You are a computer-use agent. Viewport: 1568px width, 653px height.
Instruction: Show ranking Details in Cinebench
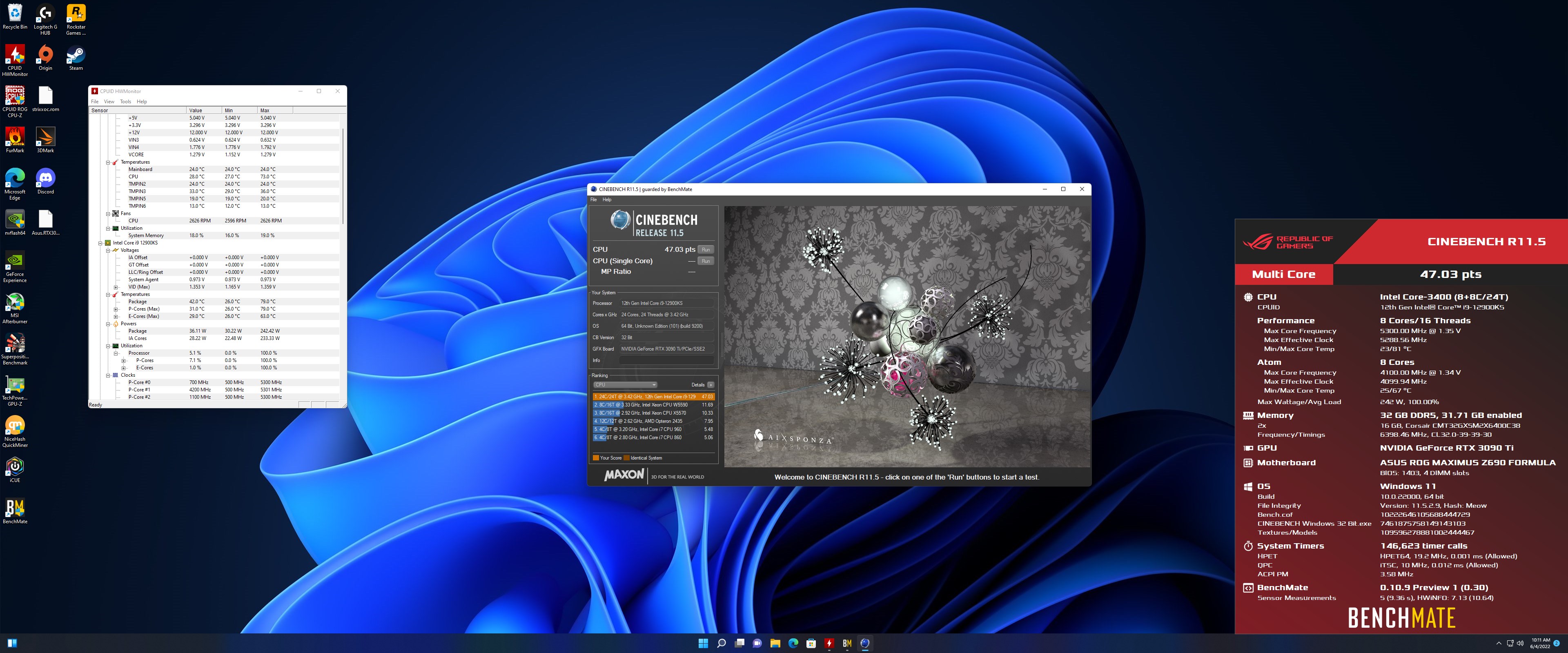pyautogui.click(x=710, y=384)
